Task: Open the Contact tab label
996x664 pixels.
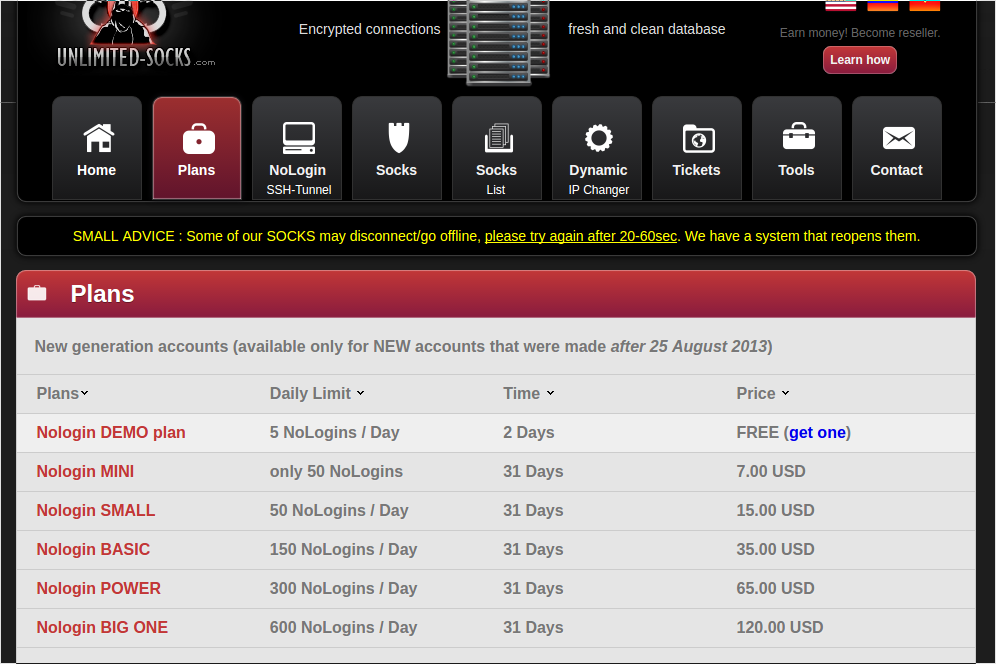Action: (896, 170)
